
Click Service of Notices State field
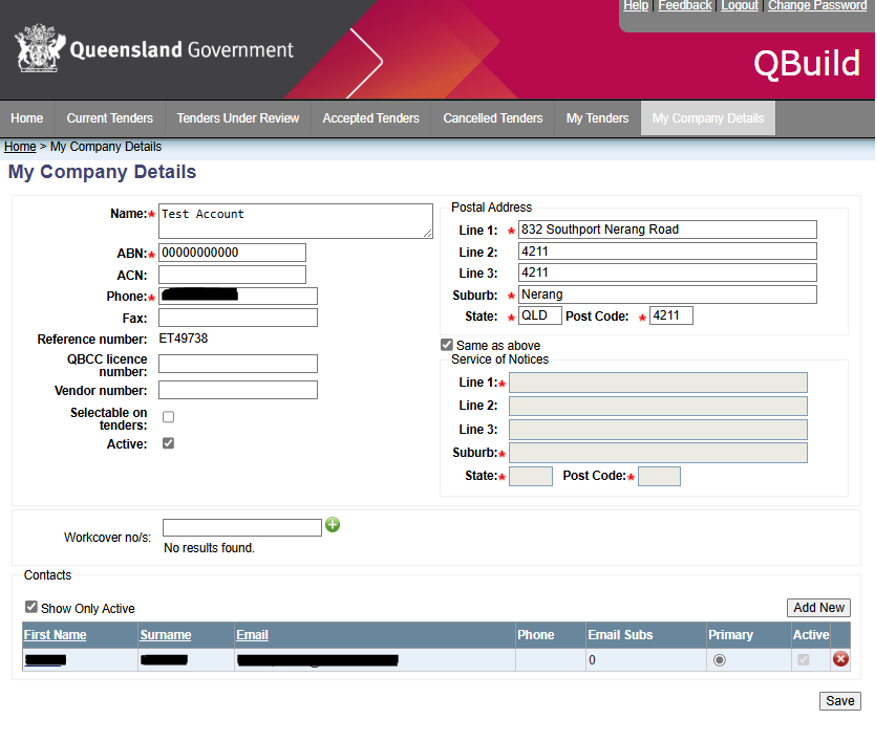531,476
